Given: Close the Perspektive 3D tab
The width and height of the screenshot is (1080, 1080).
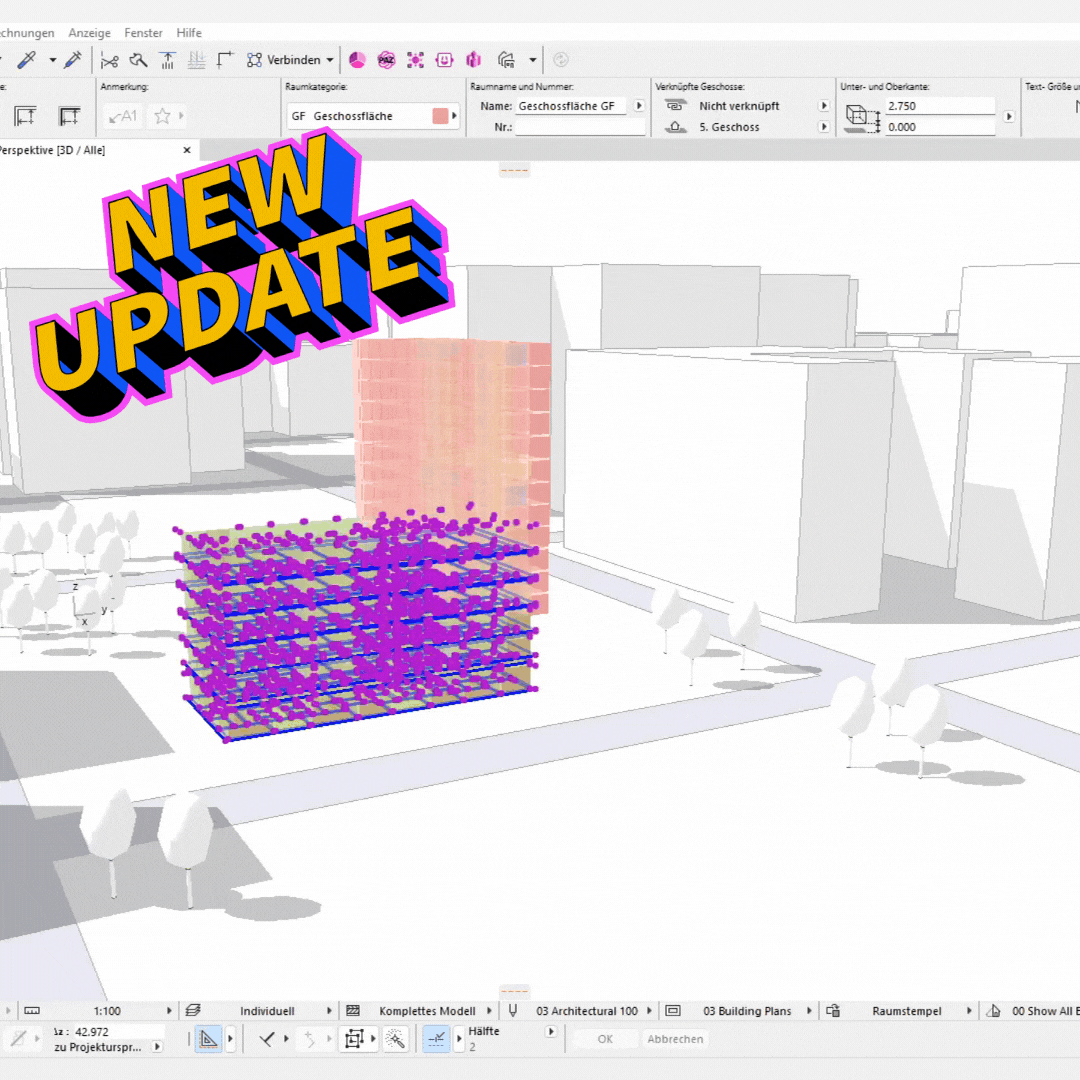Looking at the screenshot, I should [x=187, y=150].
